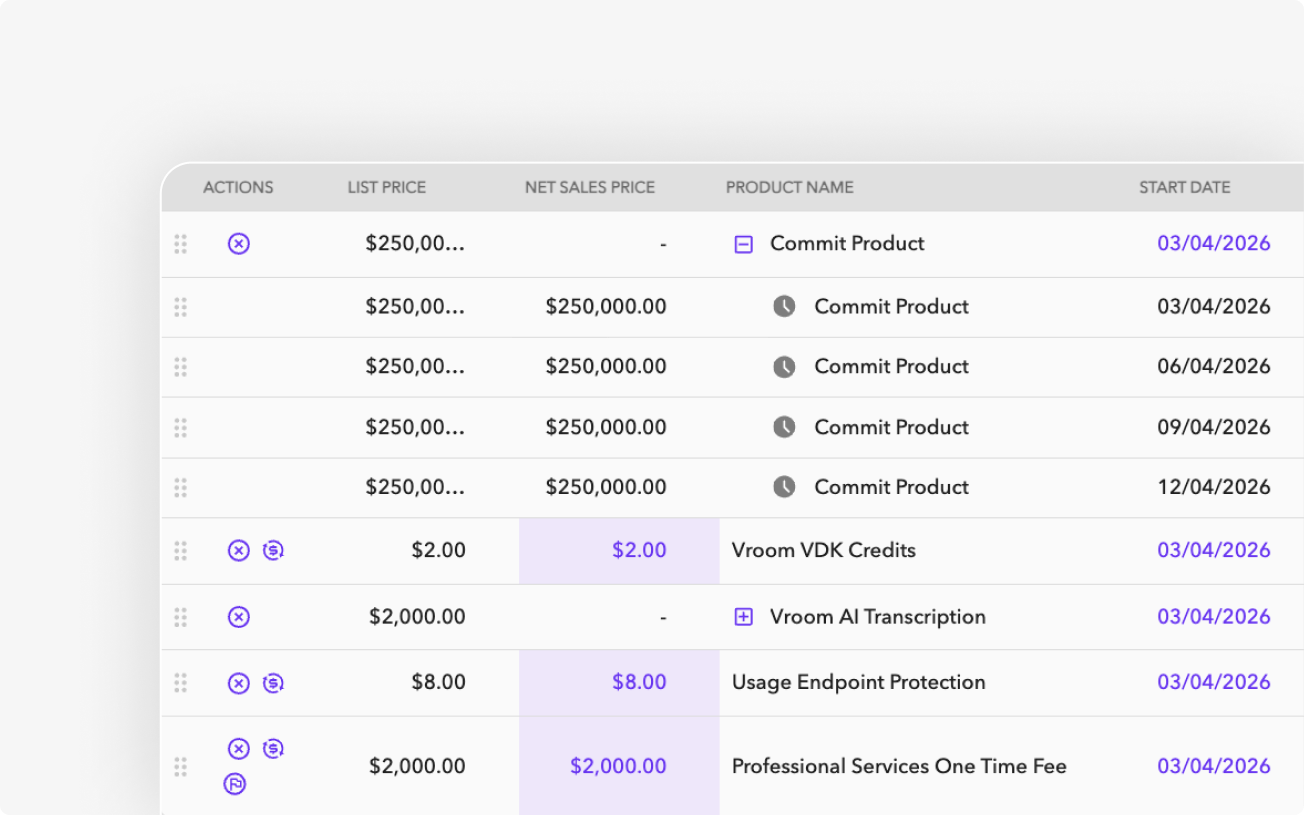Click remove icon on Usage Endpoint Protection row
This screenshot has height=815, width=1304.
(x=238, y=683)
